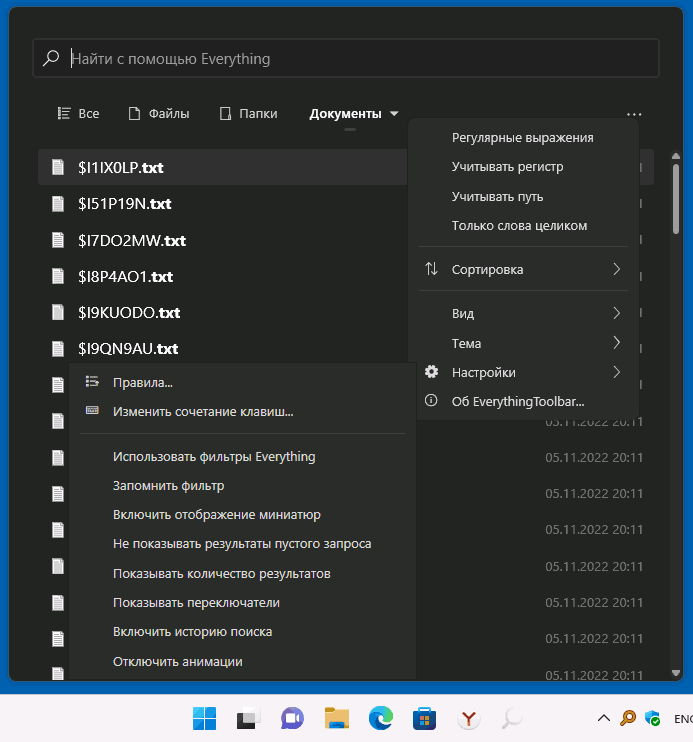Viewport: 693px width, 742px height.
Task: Click the file icon of $I7DO2MW.txt
Action: click(x=58, y=240)
